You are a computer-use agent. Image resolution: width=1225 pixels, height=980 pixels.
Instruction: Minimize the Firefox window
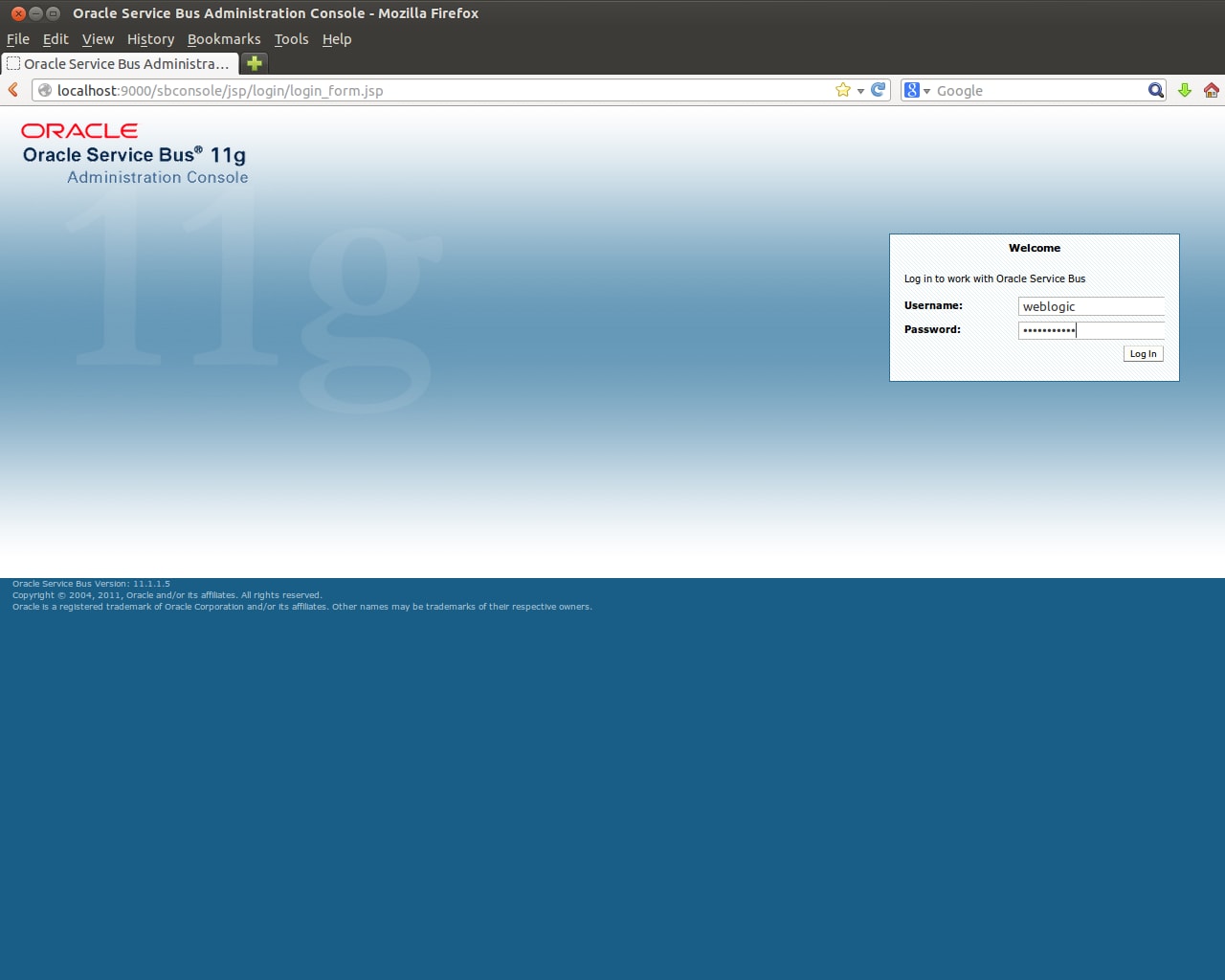(x=35, y=13)
